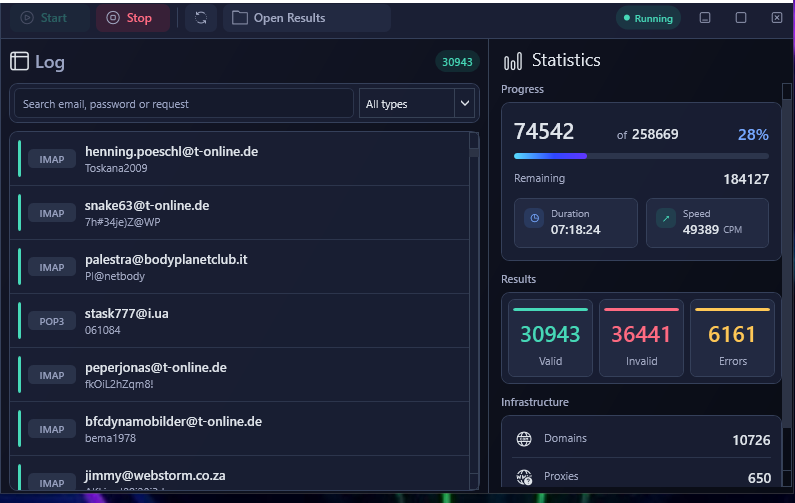Click the Statistics bar chart icon
Image resolution: width=795 pixels, height=503 pixels.
513,61
